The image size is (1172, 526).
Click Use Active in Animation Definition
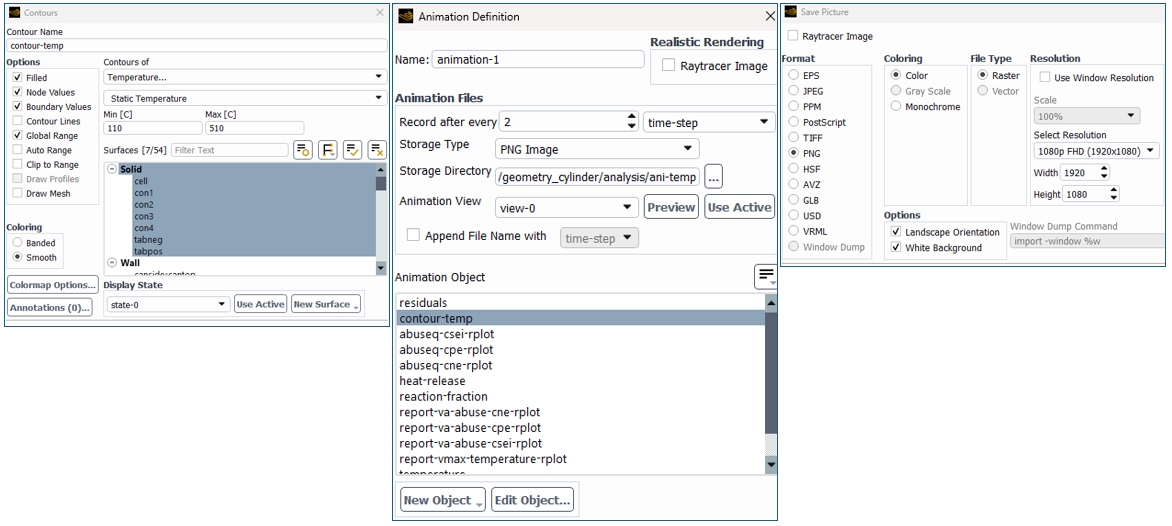739,207
